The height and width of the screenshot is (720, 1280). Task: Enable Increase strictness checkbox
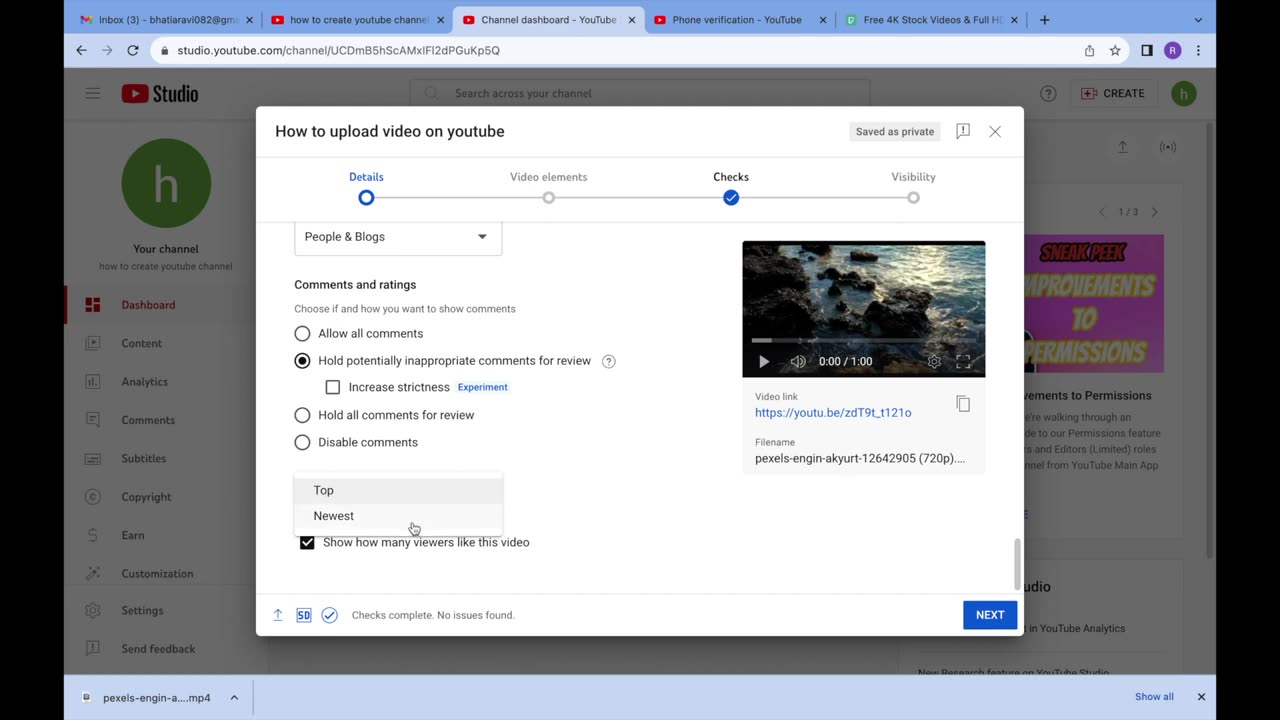pyautogui.click(x=333, y=387)
